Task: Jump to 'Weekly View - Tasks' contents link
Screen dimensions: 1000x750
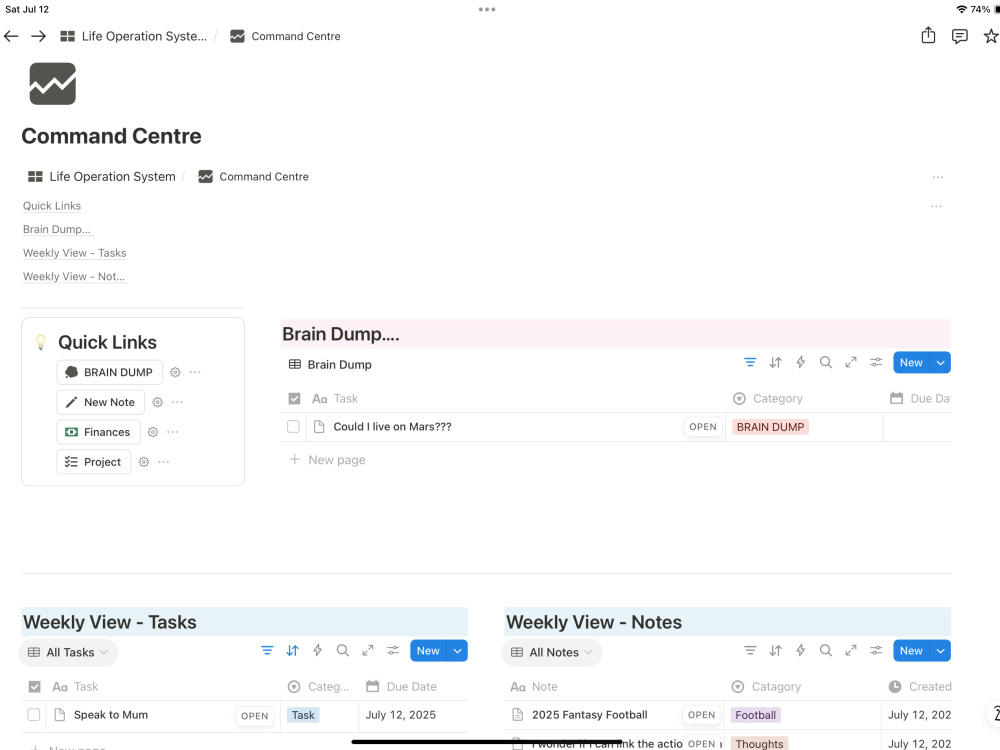Action: tap(75, 253)
